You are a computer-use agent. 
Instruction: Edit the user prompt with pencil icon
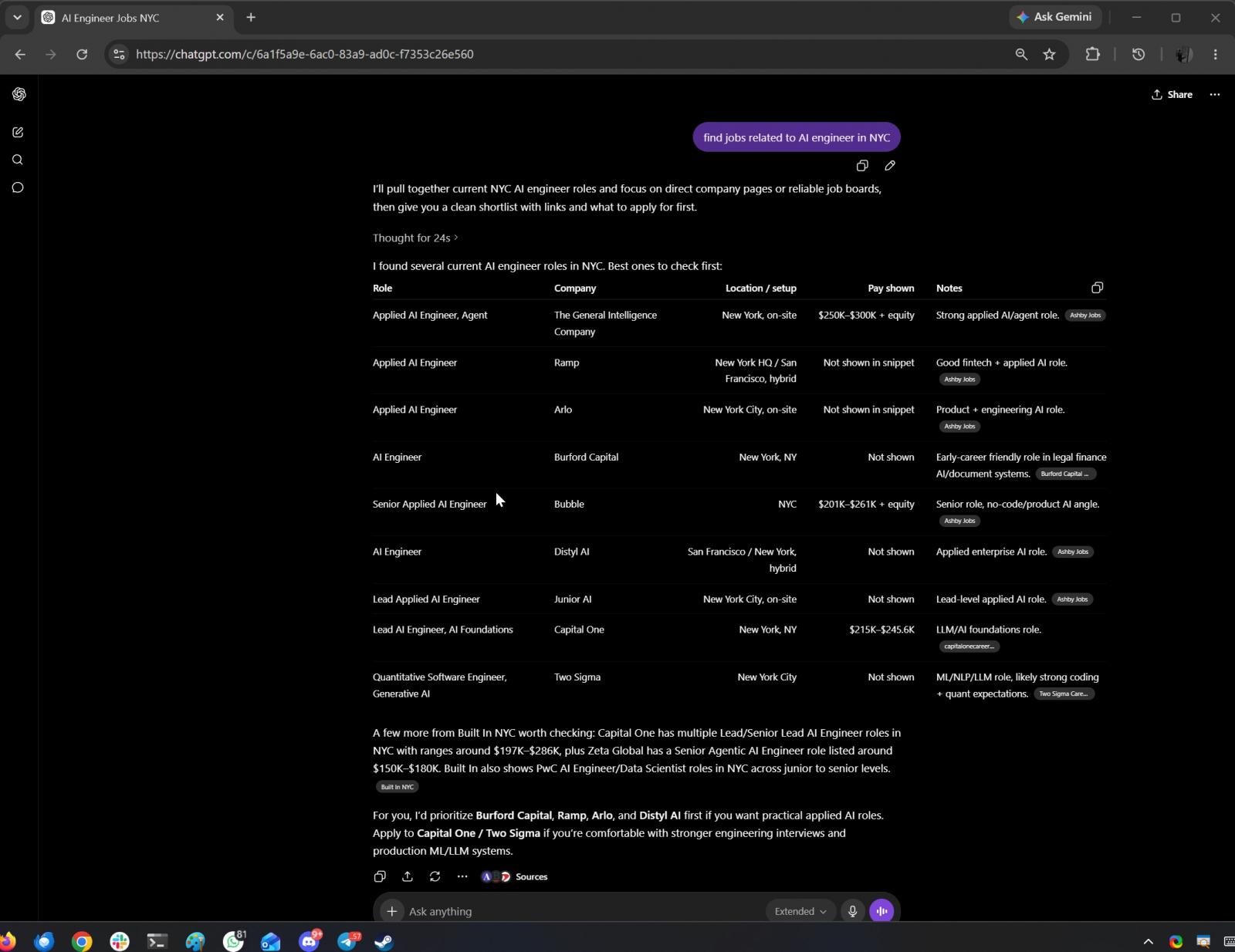[x=890, y=166]
